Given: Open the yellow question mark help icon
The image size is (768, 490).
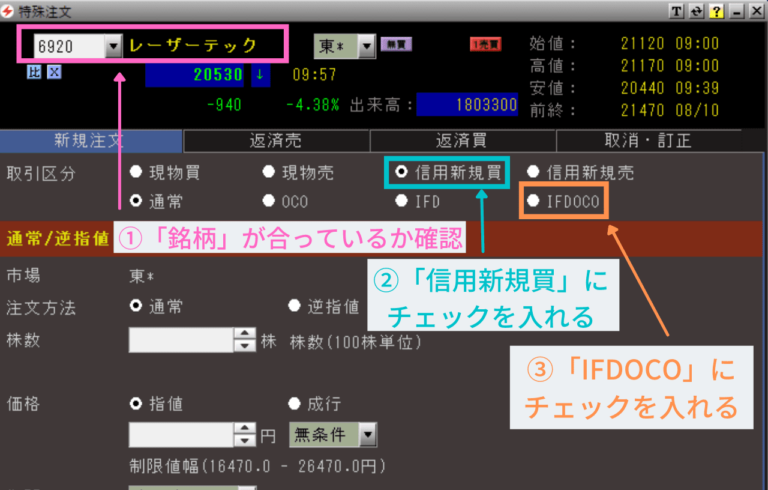Looking at the screenshot, I should click(x=715, y=11).
